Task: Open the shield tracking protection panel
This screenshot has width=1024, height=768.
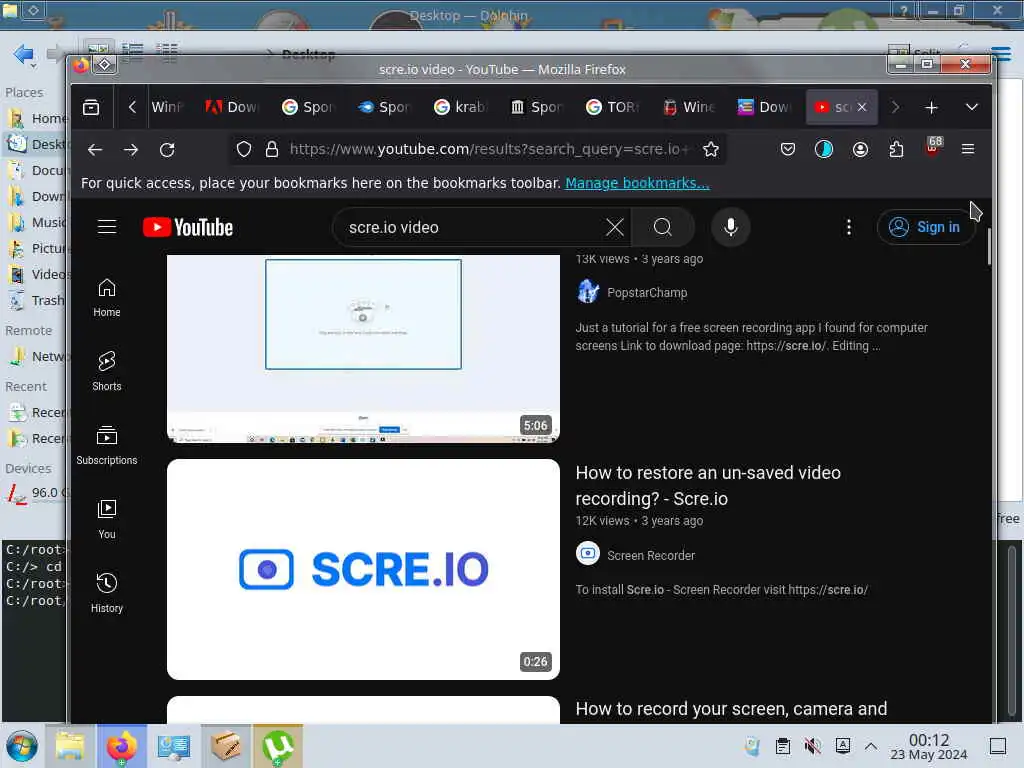Action: (x=244, y=150)
